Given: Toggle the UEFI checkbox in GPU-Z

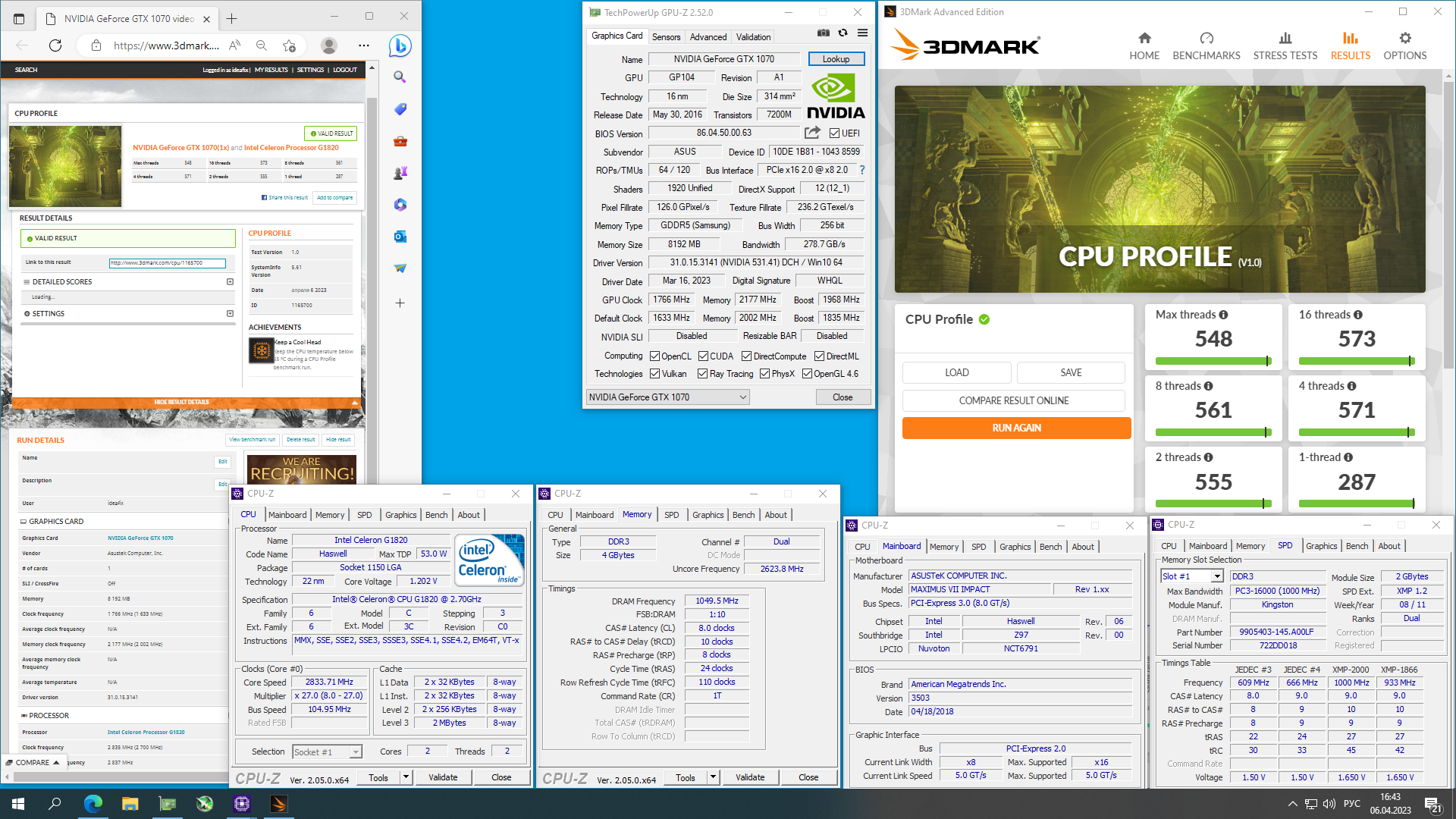Looking at the screenshot, I should [834, 133].
